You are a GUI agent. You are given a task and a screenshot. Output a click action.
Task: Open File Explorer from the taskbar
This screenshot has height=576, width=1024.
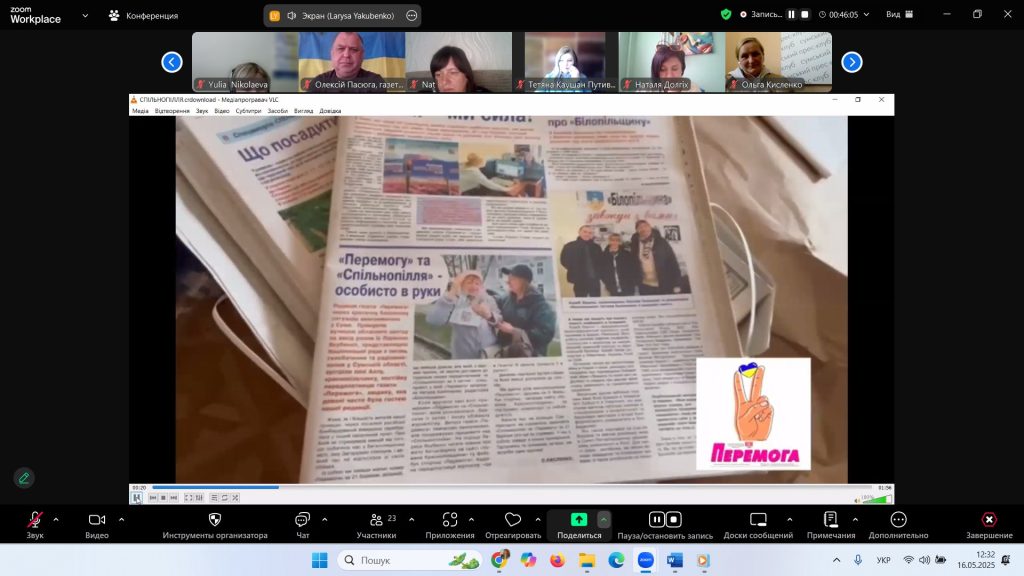[586, 560]
